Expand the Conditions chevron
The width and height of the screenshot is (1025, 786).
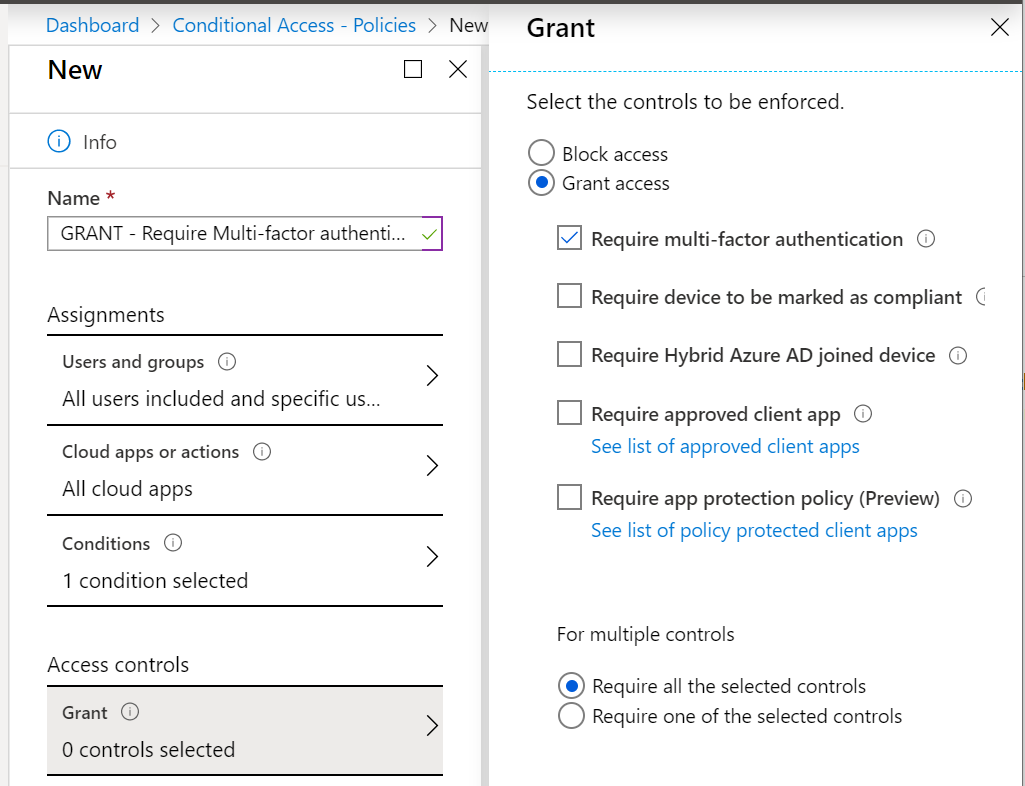pyautogui.click(x=432, y=556)
